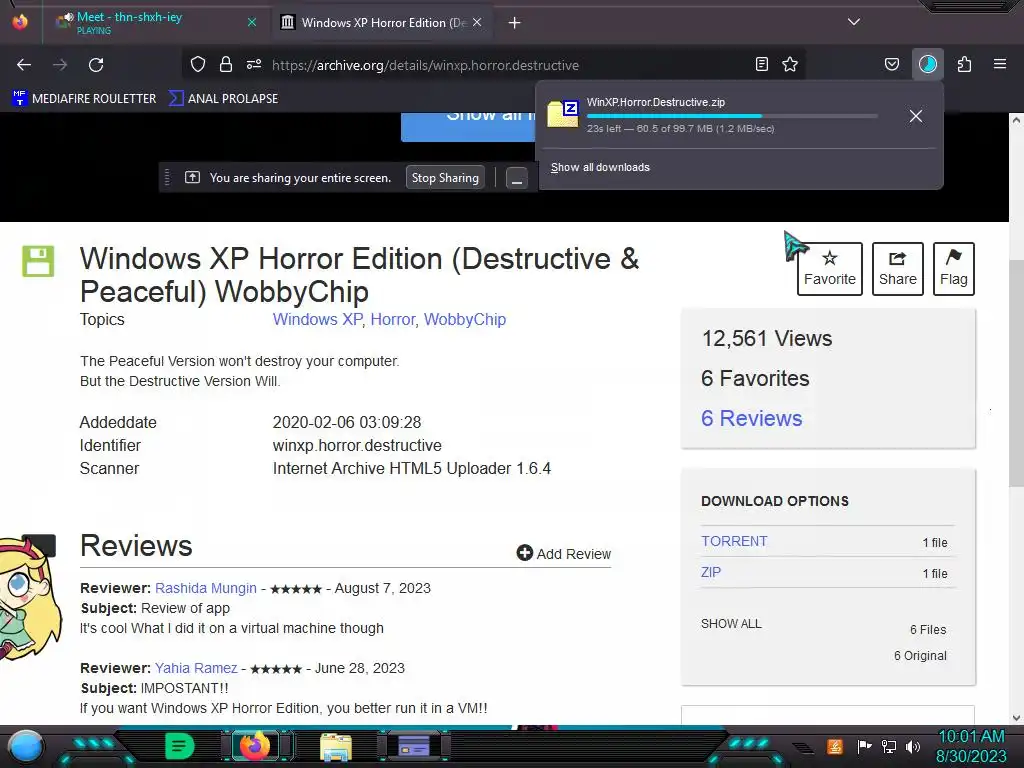The image size is (1024, 768).
Task: Flag this item with the Flag button
Action: pos(953,269)
